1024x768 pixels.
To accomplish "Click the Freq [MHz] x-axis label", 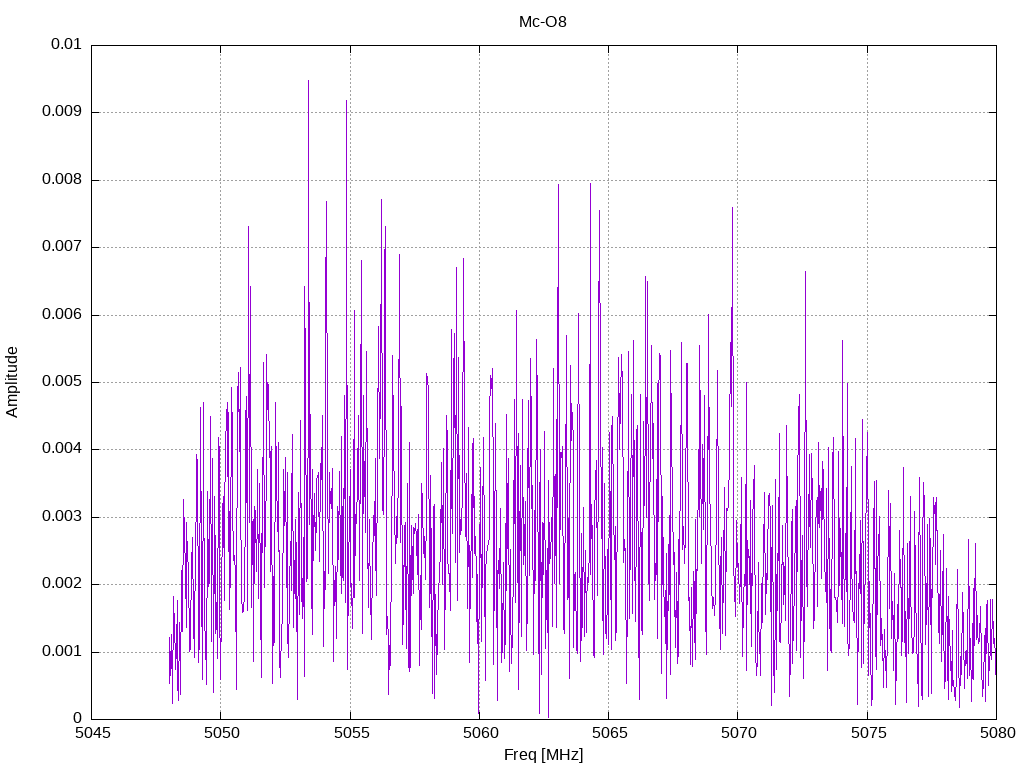I will [x=543, y=755].
